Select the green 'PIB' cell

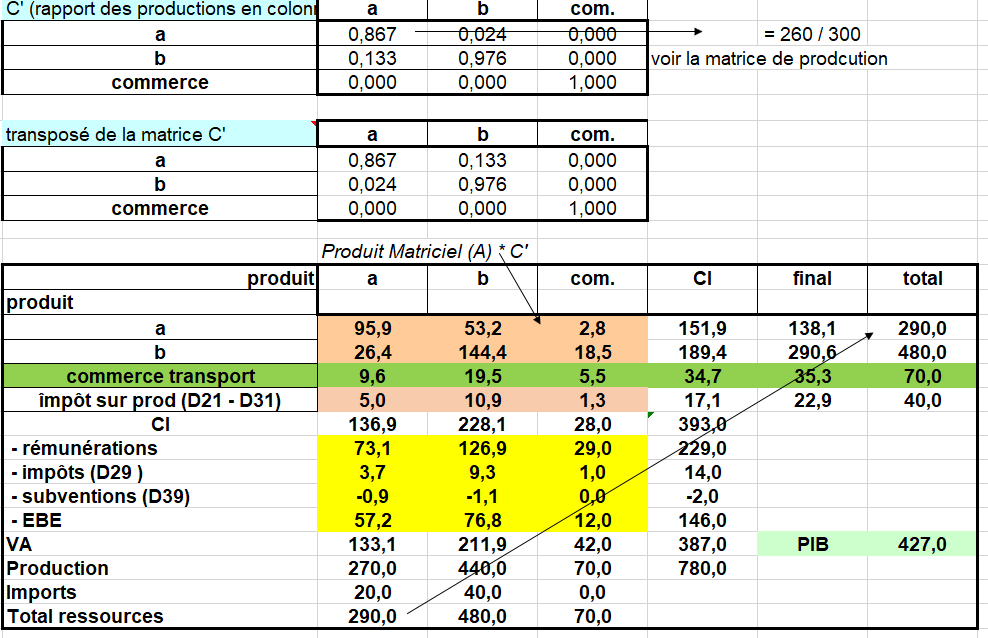811,544
